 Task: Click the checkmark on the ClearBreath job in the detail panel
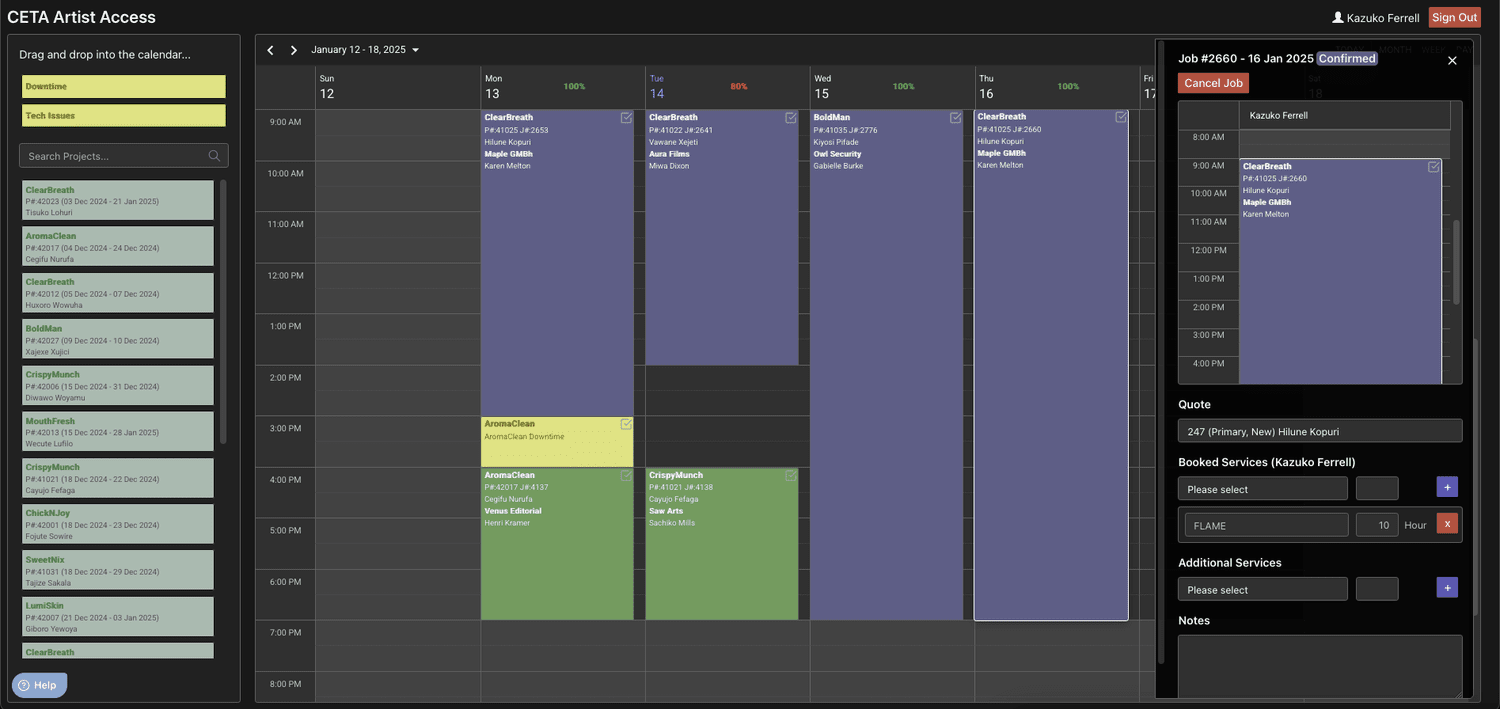pos(1434,167)
